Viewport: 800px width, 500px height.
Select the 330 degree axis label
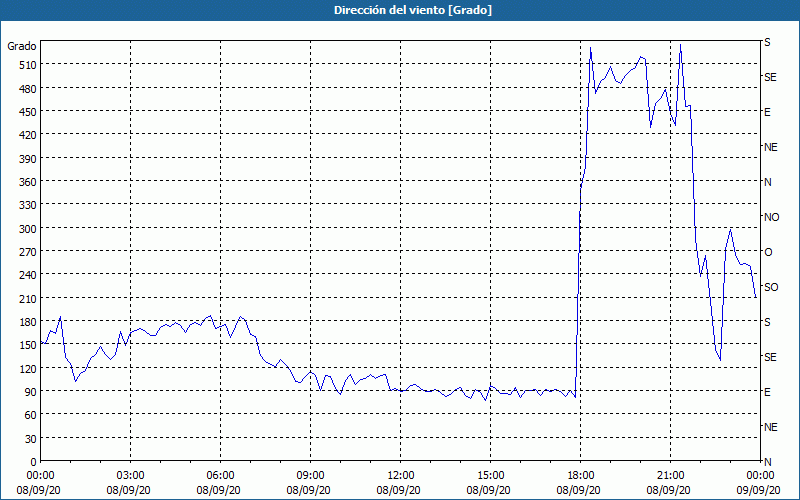pos(28,205)
